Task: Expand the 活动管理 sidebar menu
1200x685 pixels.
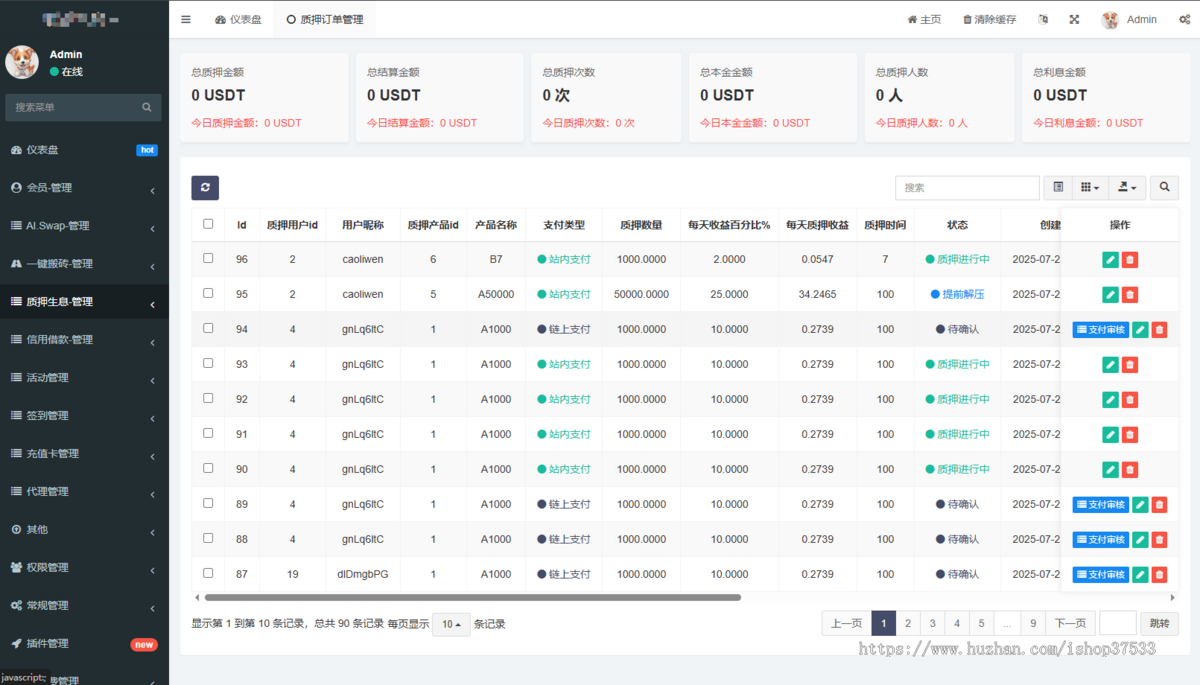Action: (84, 378)
